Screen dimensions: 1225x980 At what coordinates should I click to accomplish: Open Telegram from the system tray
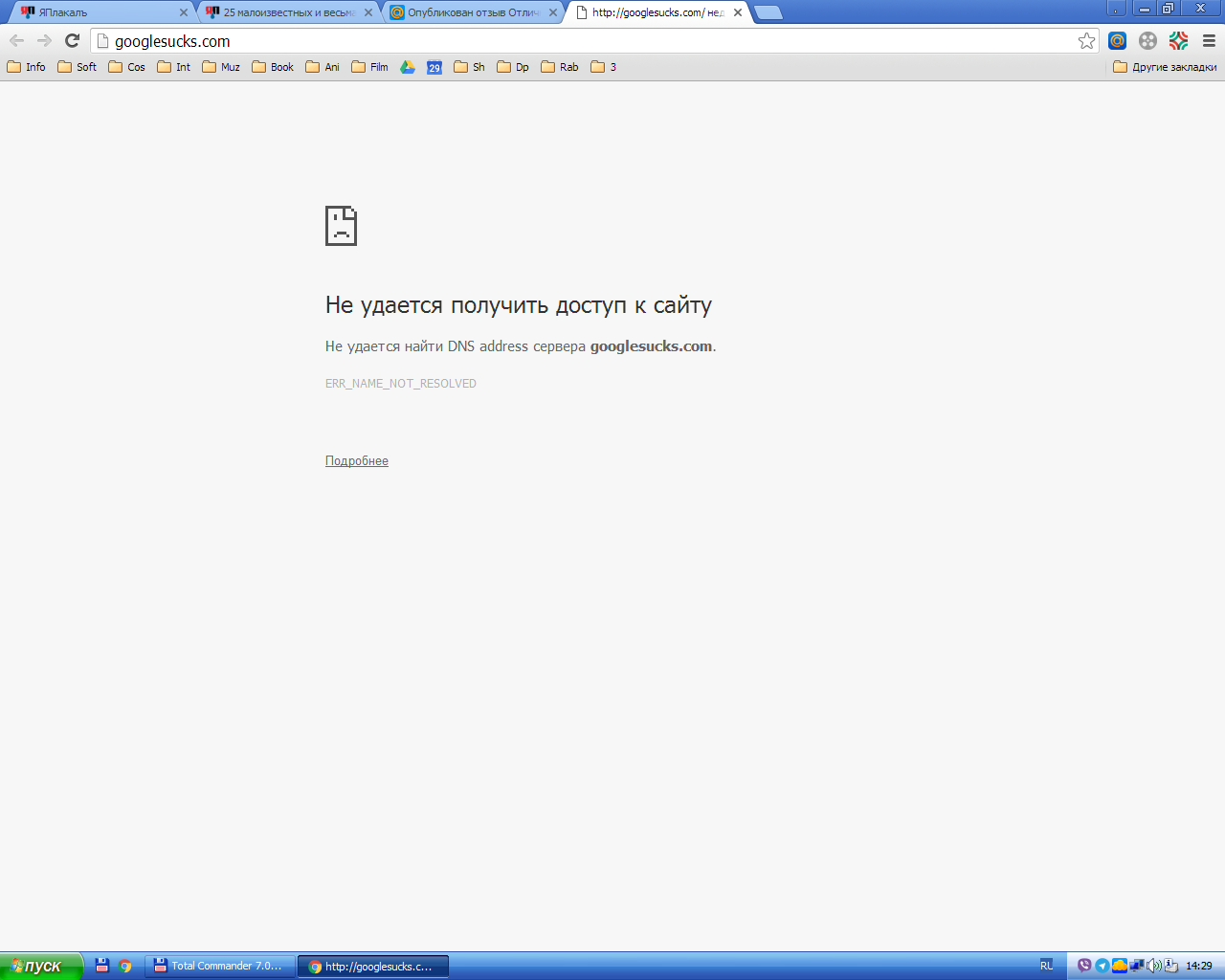1102,966
